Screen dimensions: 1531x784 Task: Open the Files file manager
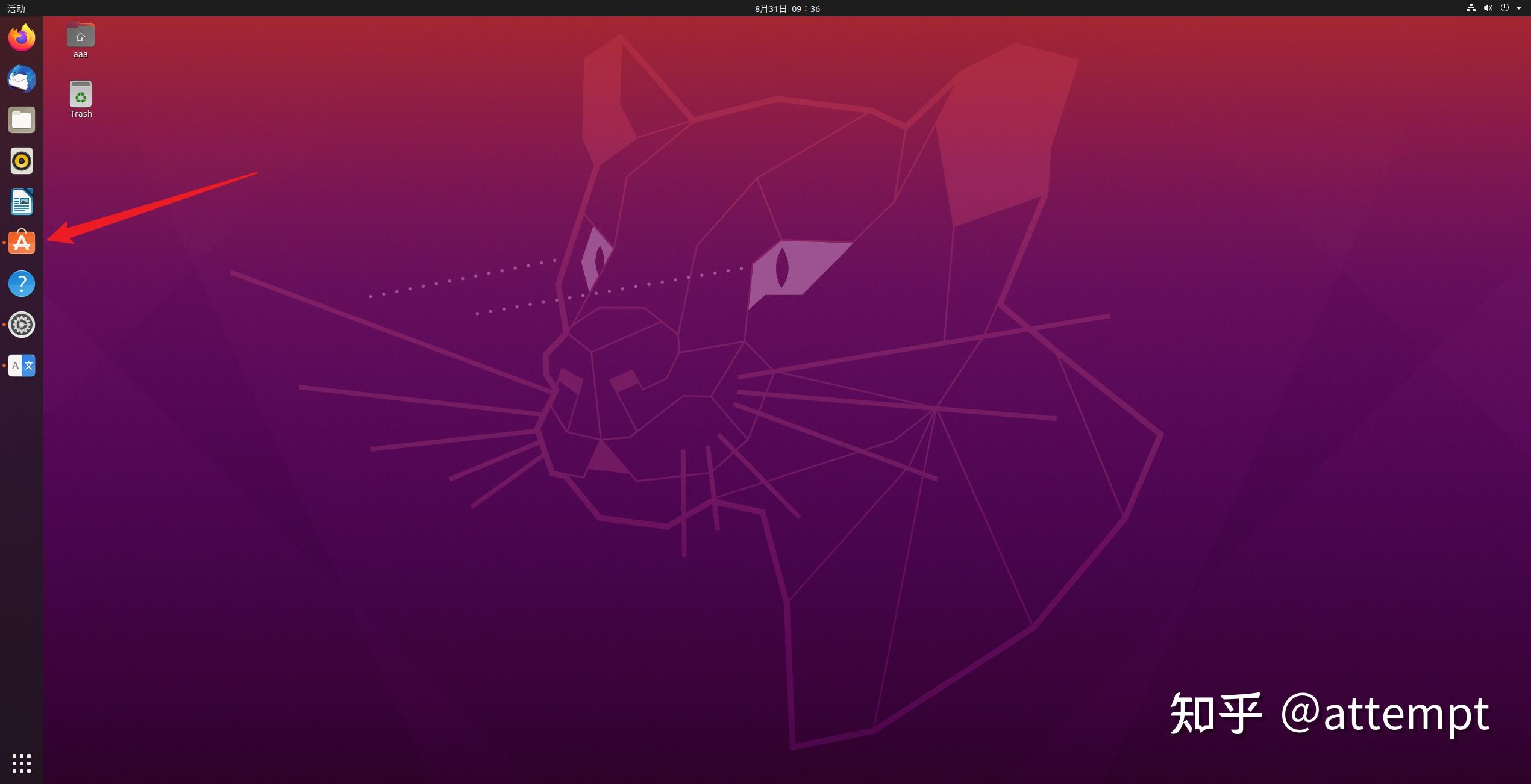[x=21, y=120]
